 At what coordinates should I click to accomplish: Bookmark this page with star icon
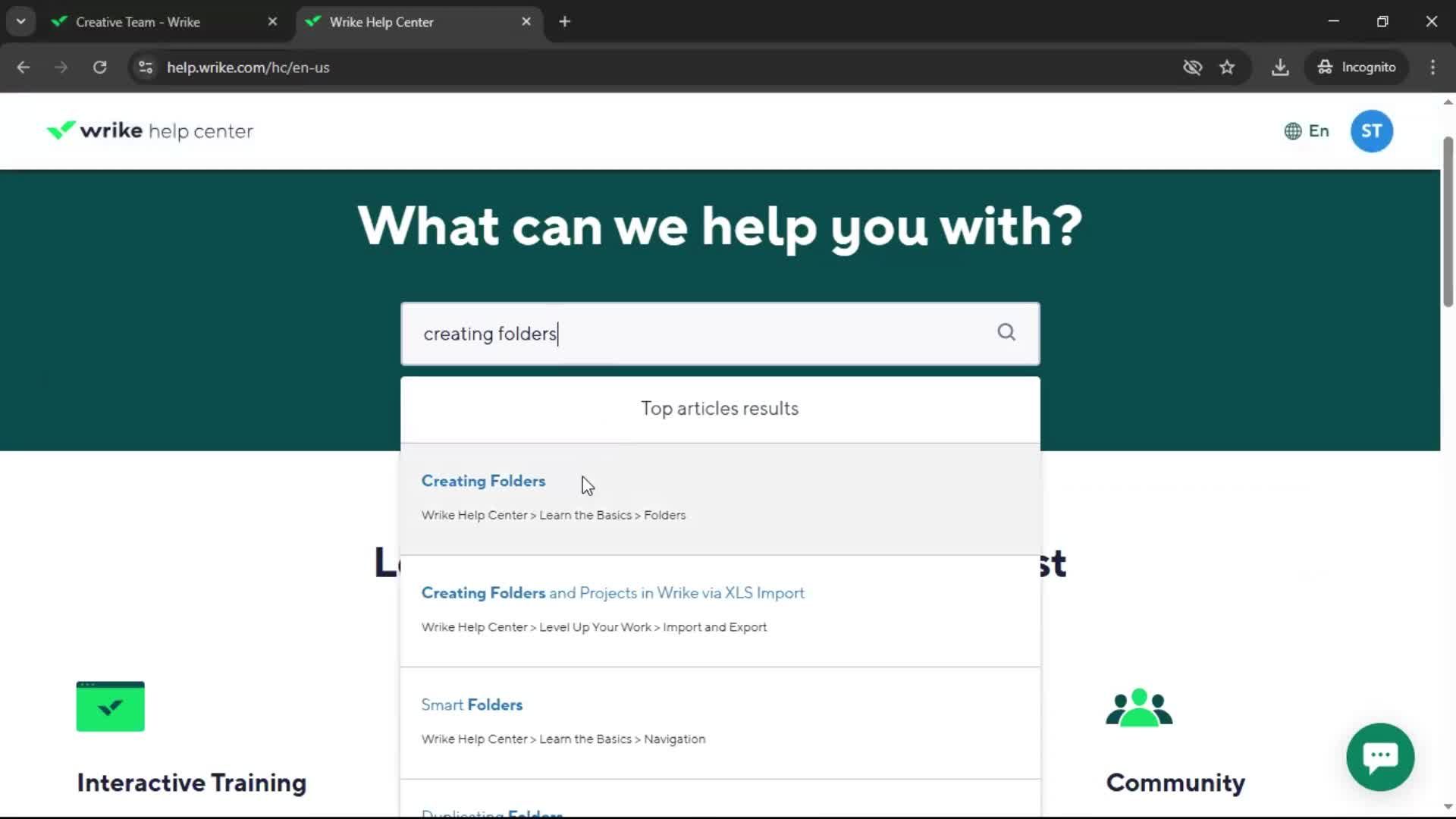click(x=1227, y=67)
